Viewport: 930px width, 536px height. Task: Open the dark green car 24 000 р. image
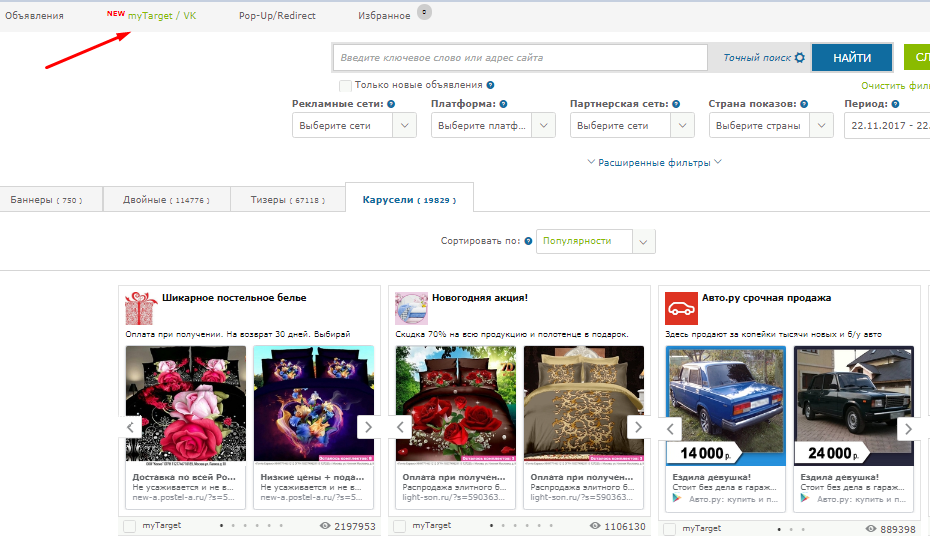tap(854, 406)
